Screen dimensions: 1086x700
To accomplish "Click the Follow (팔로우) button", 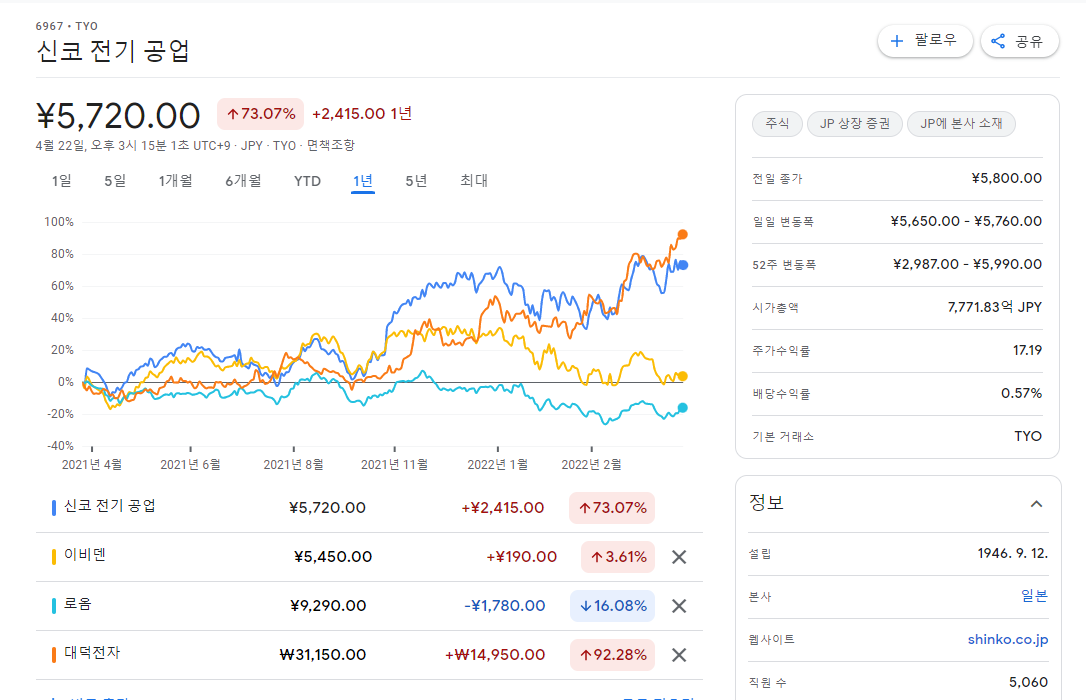I will (925, 41).
